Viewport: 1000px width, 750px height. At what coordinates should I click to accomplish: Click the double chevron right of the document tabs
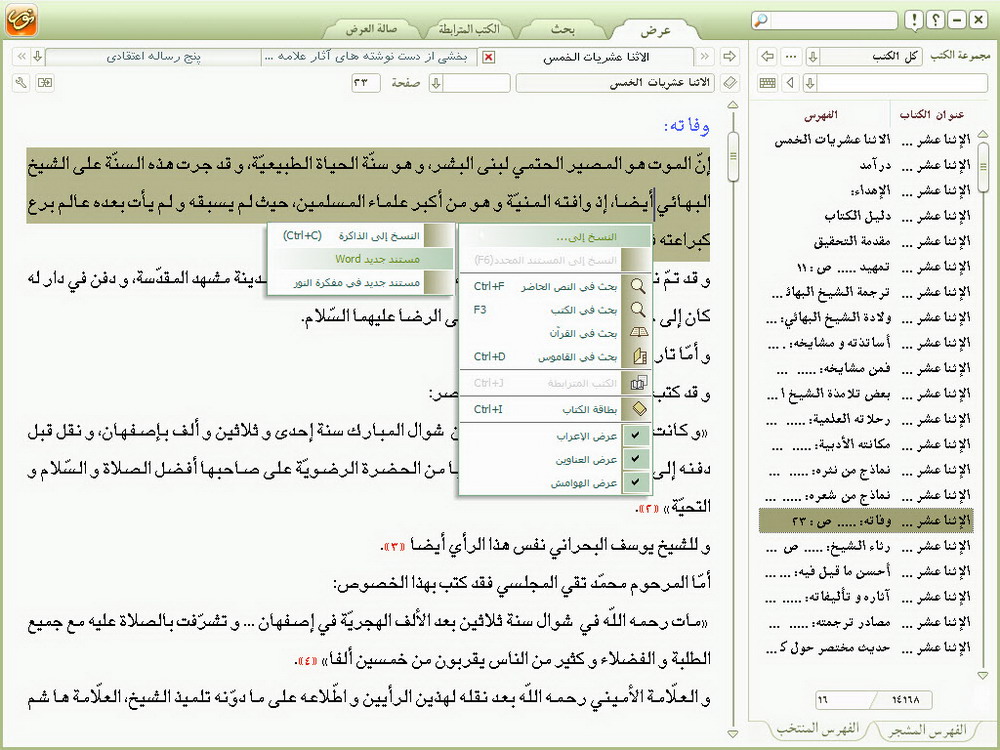coord(705,57)
